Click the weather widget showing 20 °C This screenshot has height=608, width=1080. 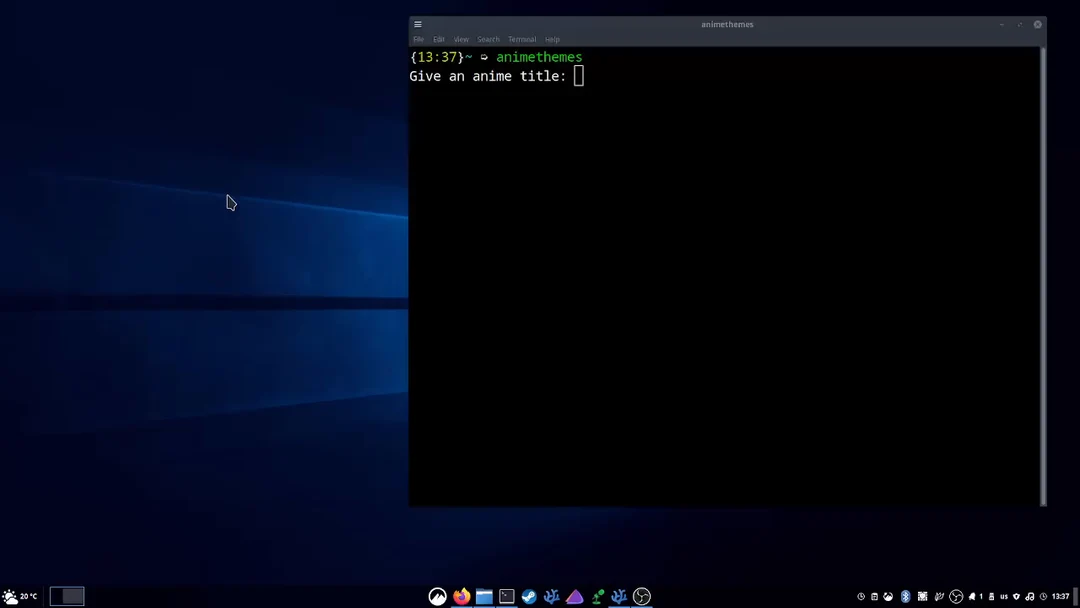pyautogui.click(x=19, y=596)
